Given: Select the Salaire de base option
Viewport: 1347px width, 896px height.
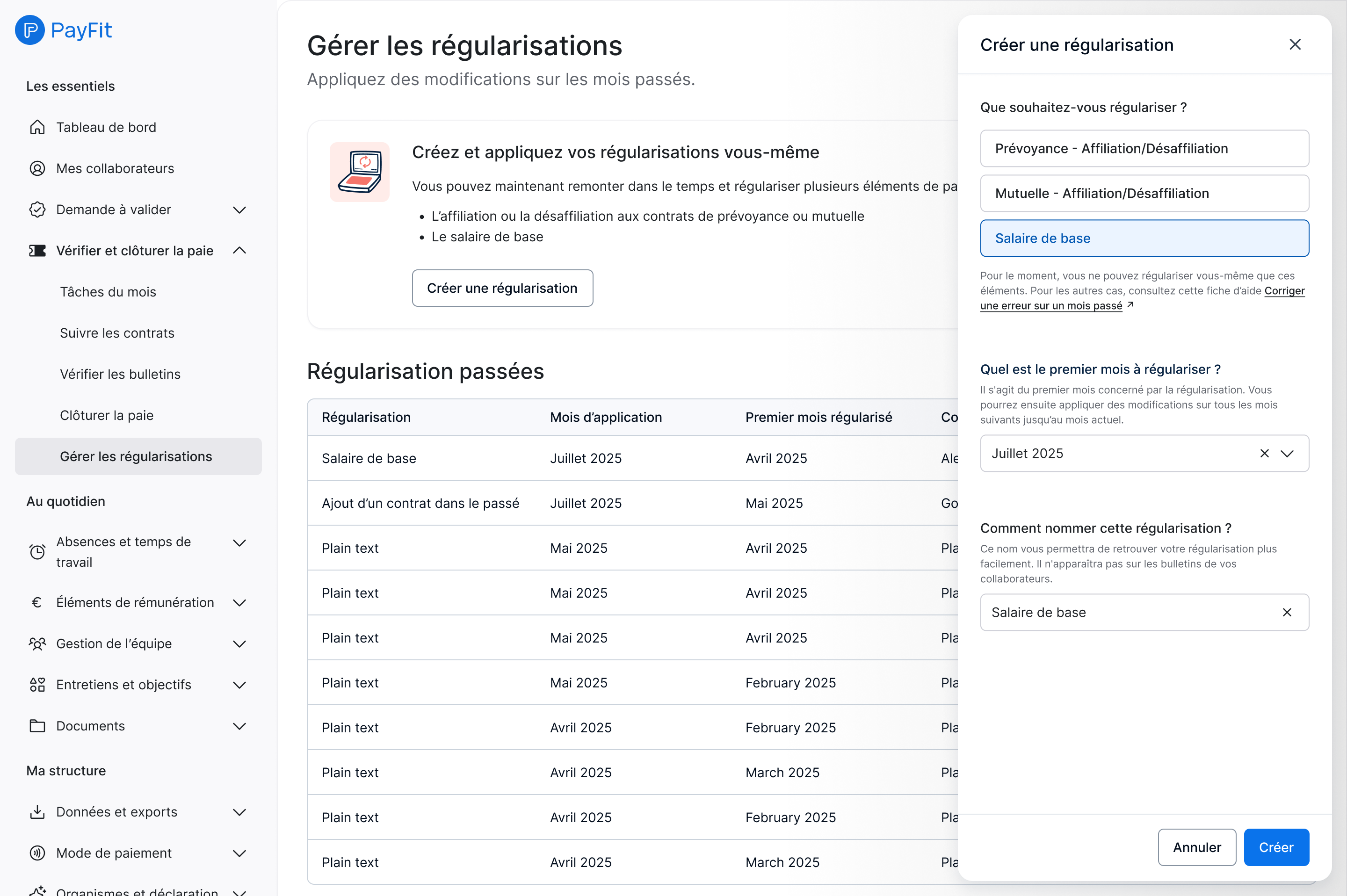Looking at the screenshot, I should pyautogui.click(x=1144, y=238).
